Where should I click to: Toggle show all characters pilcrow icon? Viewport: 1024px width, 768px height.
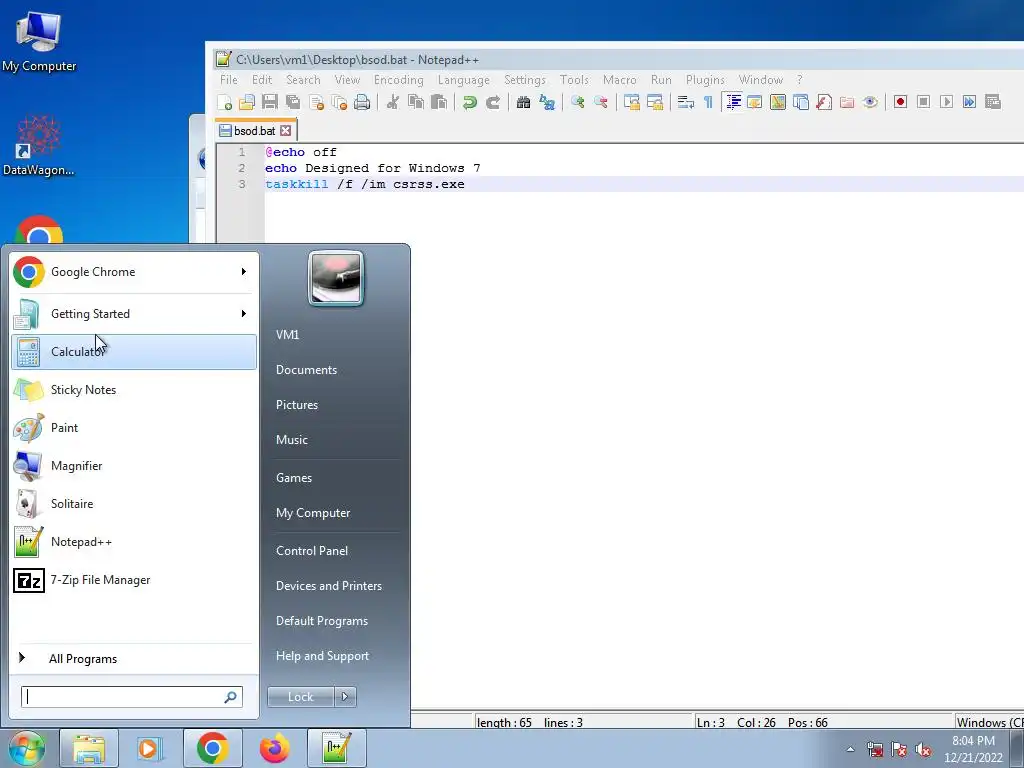[708, 102]
